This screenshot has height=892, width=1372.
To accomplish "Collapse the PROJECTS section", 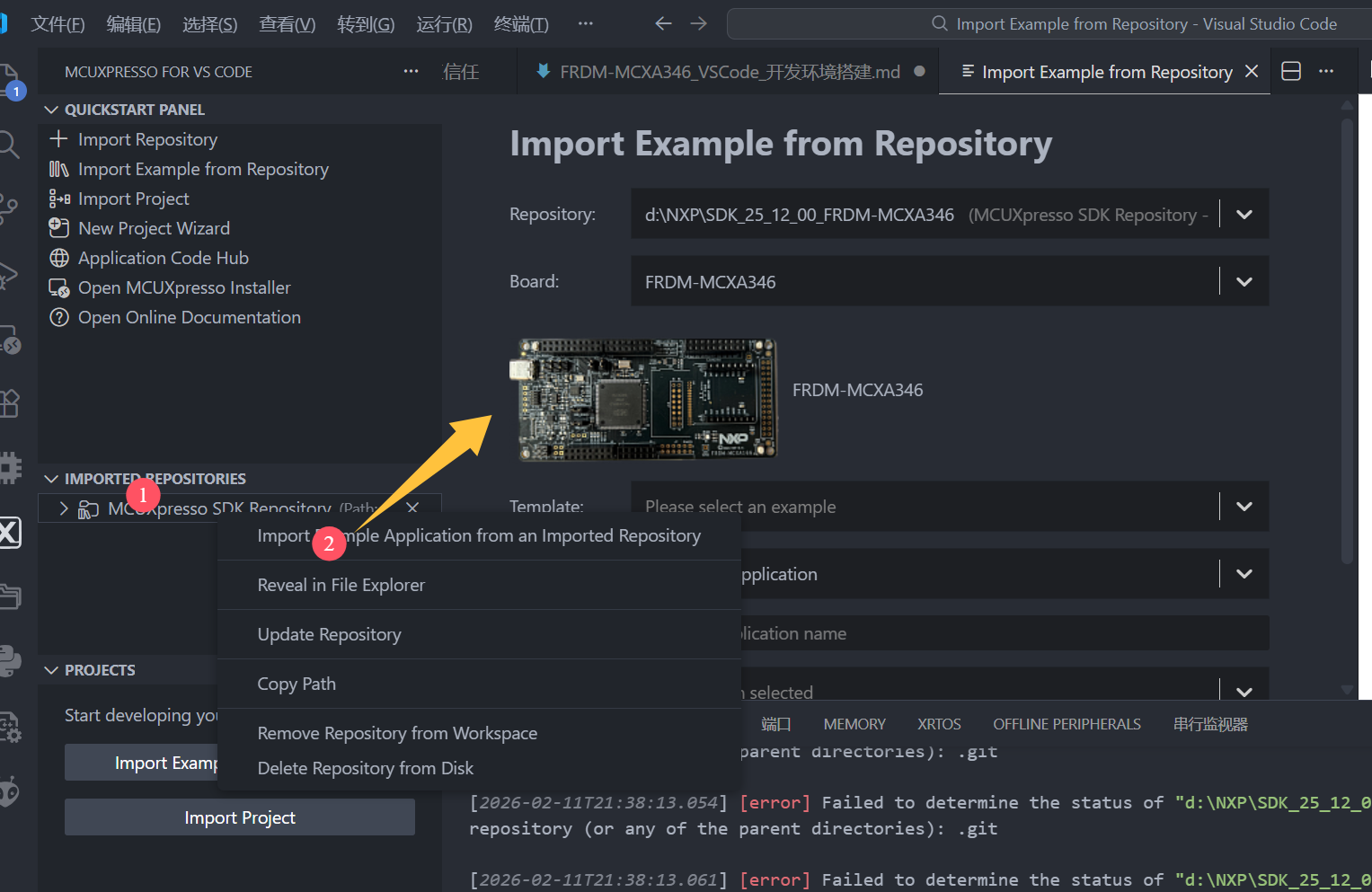I will pos(51,670).
